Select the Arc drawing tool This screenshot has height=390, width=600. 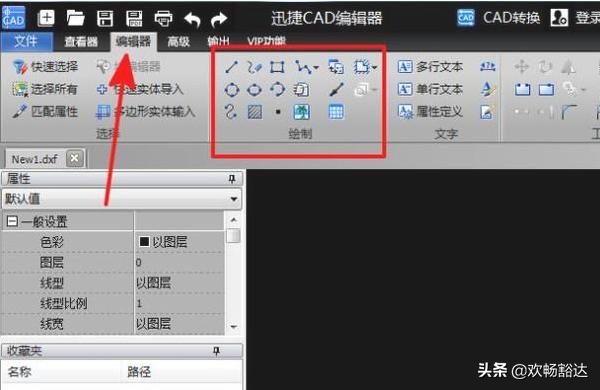point(277,90)
